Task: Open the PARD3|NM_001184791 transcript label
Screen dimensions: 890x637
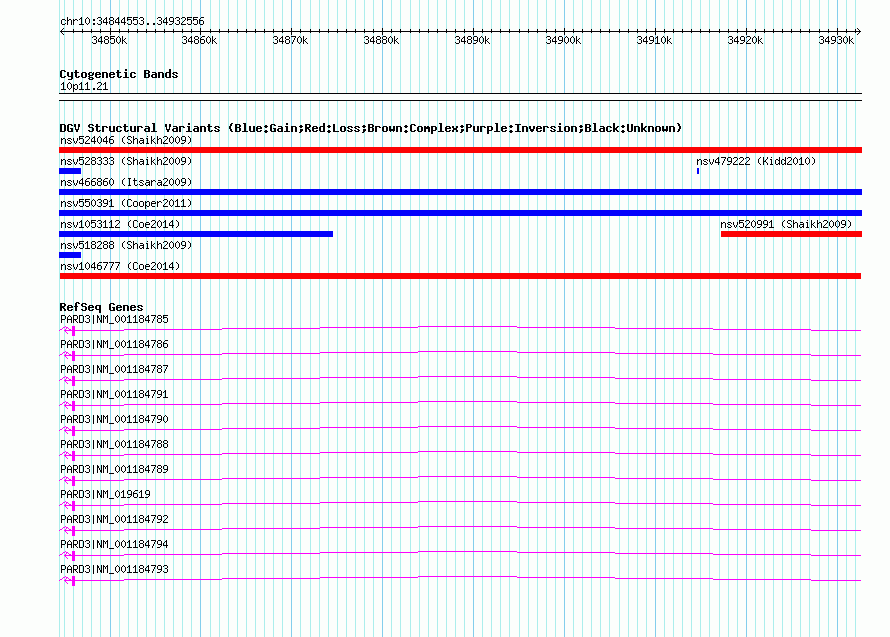Action: (114, 395)
